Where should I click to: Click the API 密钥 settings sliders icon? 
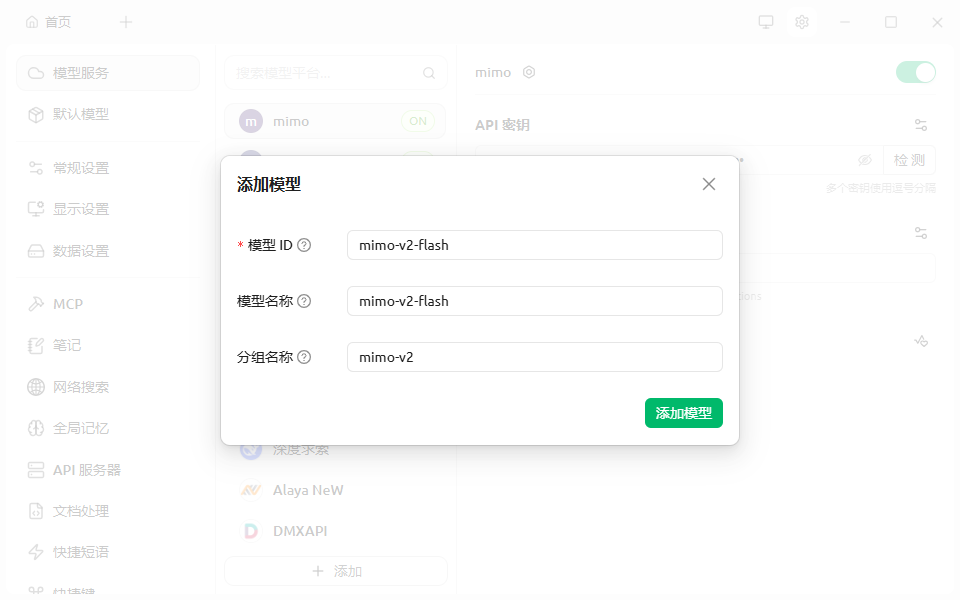[x=920, y=125]
